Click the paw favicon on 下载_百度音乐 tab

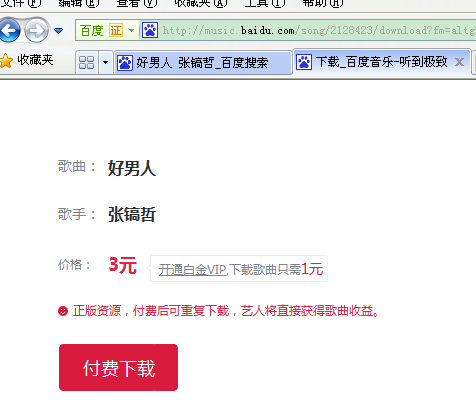(304, 62)
